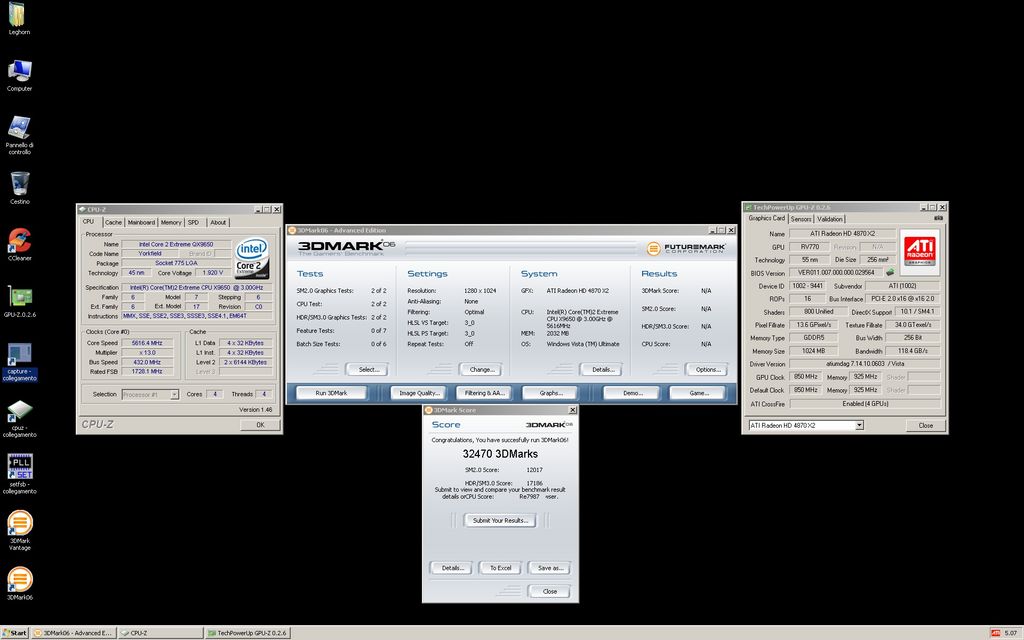
Task: Click OK in the CPU-Z window
Action: 260,424
